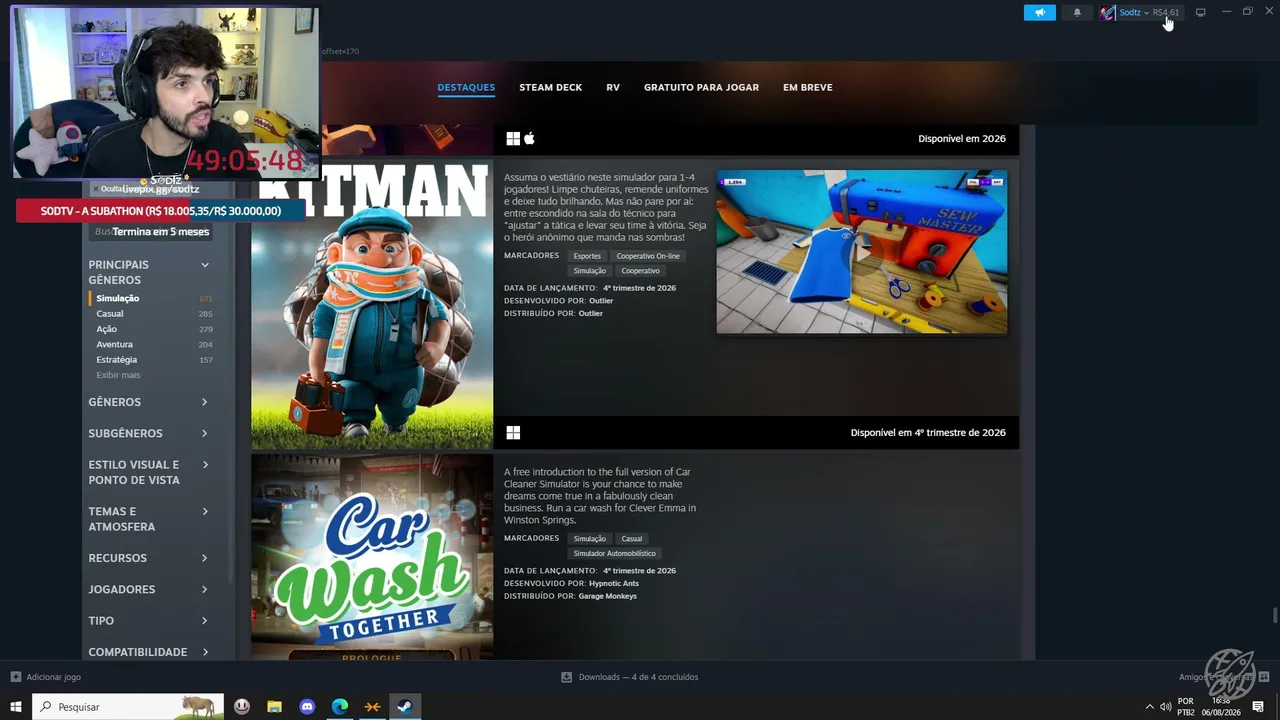
Task: Open the Garage Monkeys publisher link
Action: (608, 596)
